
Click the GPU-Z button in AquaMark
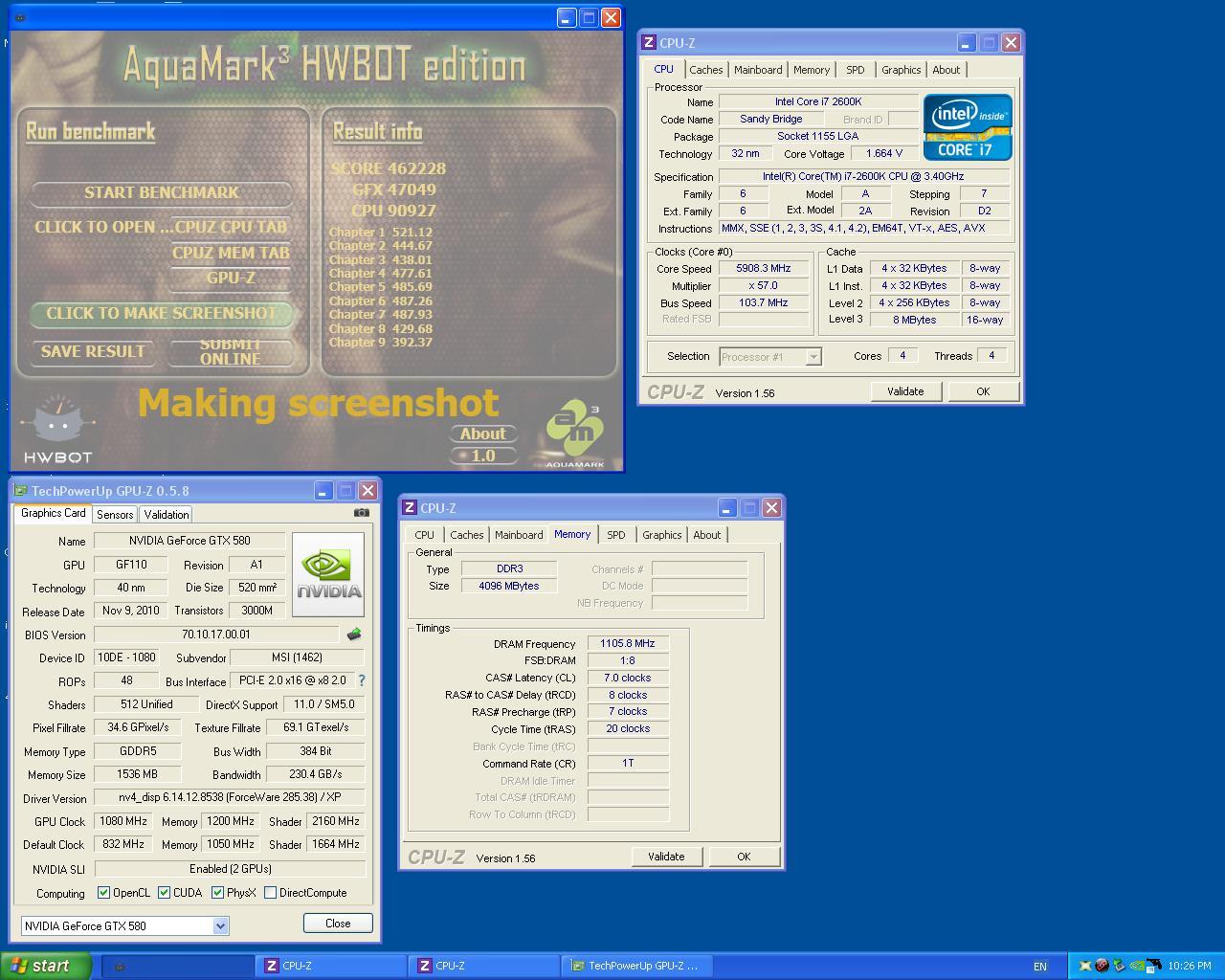(x=231, y=278)
